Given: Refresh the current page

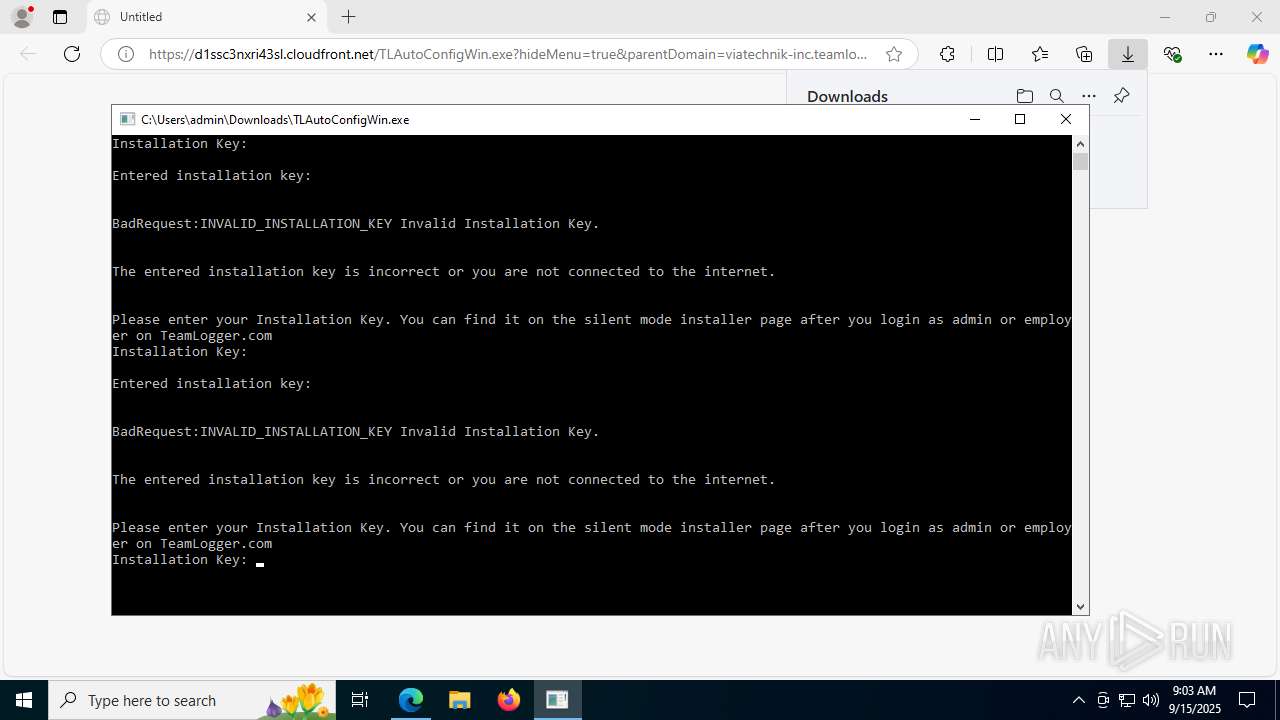Looking at the screenshot, I should pos(72,54).
